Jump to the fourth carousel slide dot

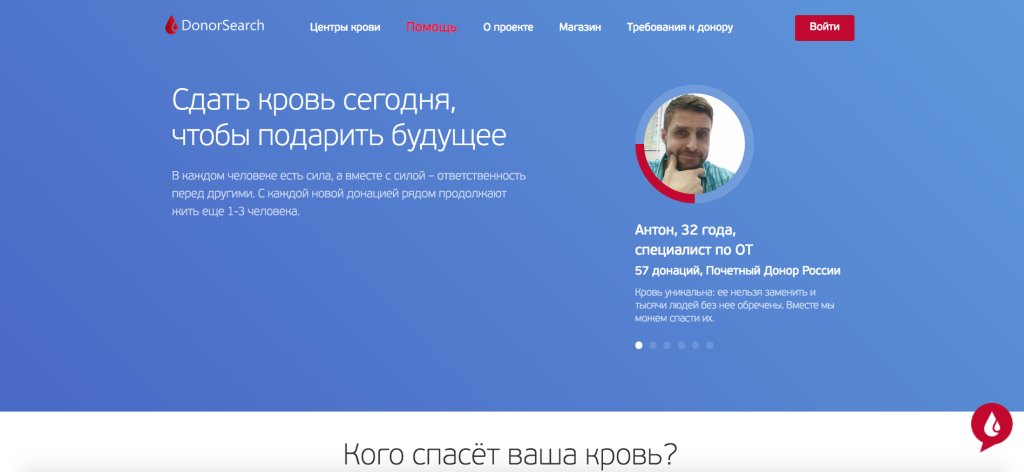point(681,345)
